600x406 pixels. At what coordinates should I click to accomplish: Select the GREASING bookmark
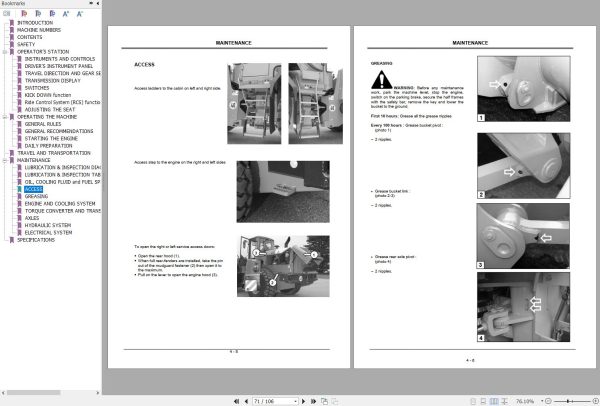pyautogui.click(x=36, y=196)
